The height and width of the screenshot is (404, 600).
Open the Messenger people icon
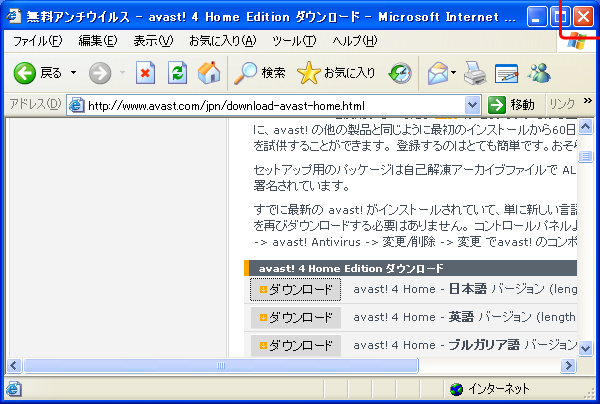tap(539, 73)
